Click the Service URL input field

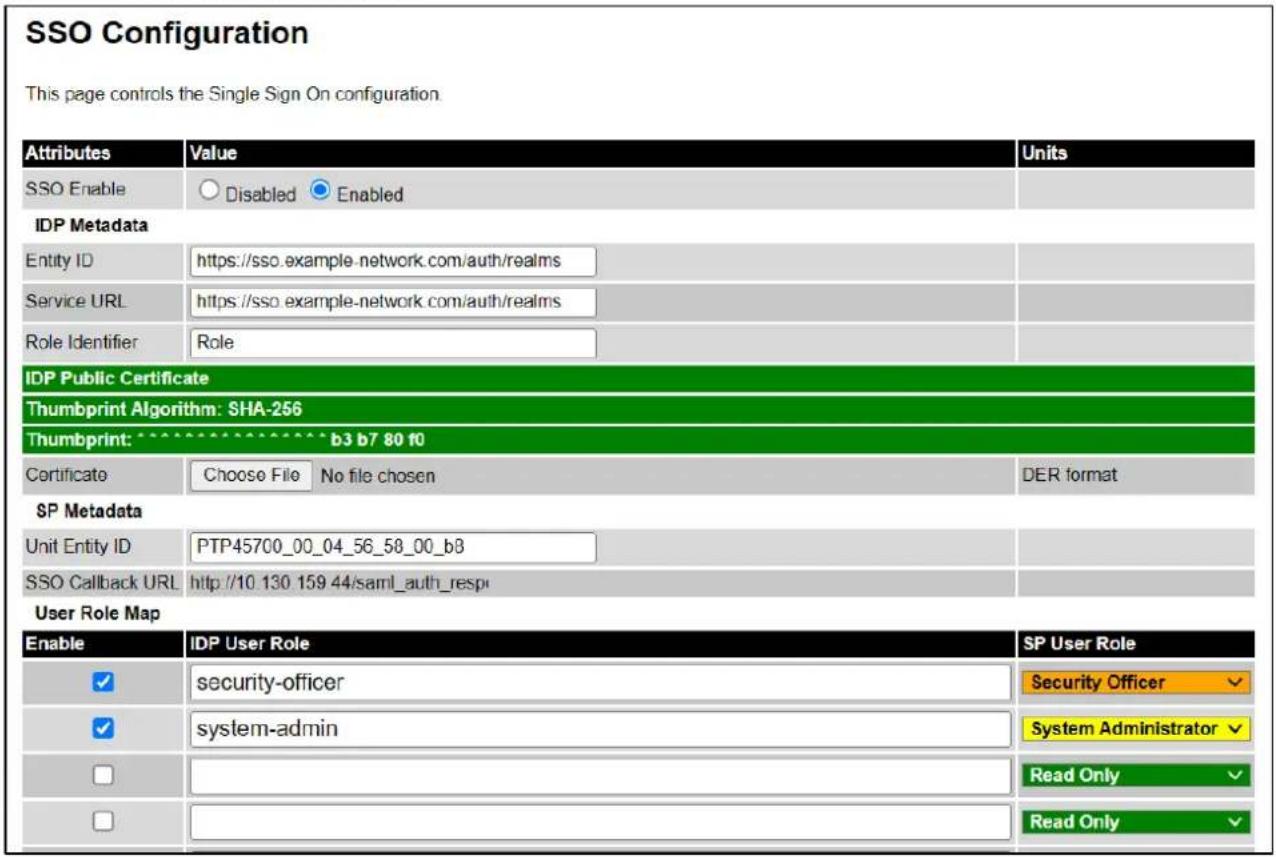391,301
